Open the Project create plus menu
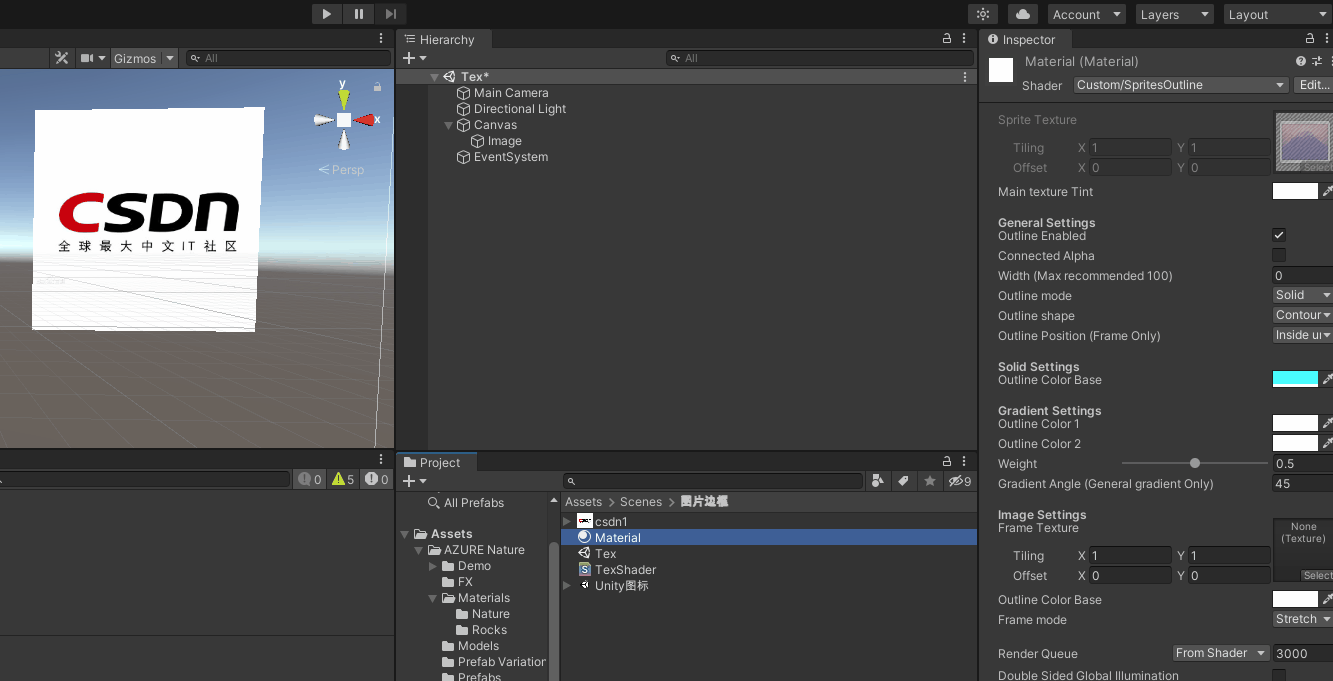 tap(414, 481)
